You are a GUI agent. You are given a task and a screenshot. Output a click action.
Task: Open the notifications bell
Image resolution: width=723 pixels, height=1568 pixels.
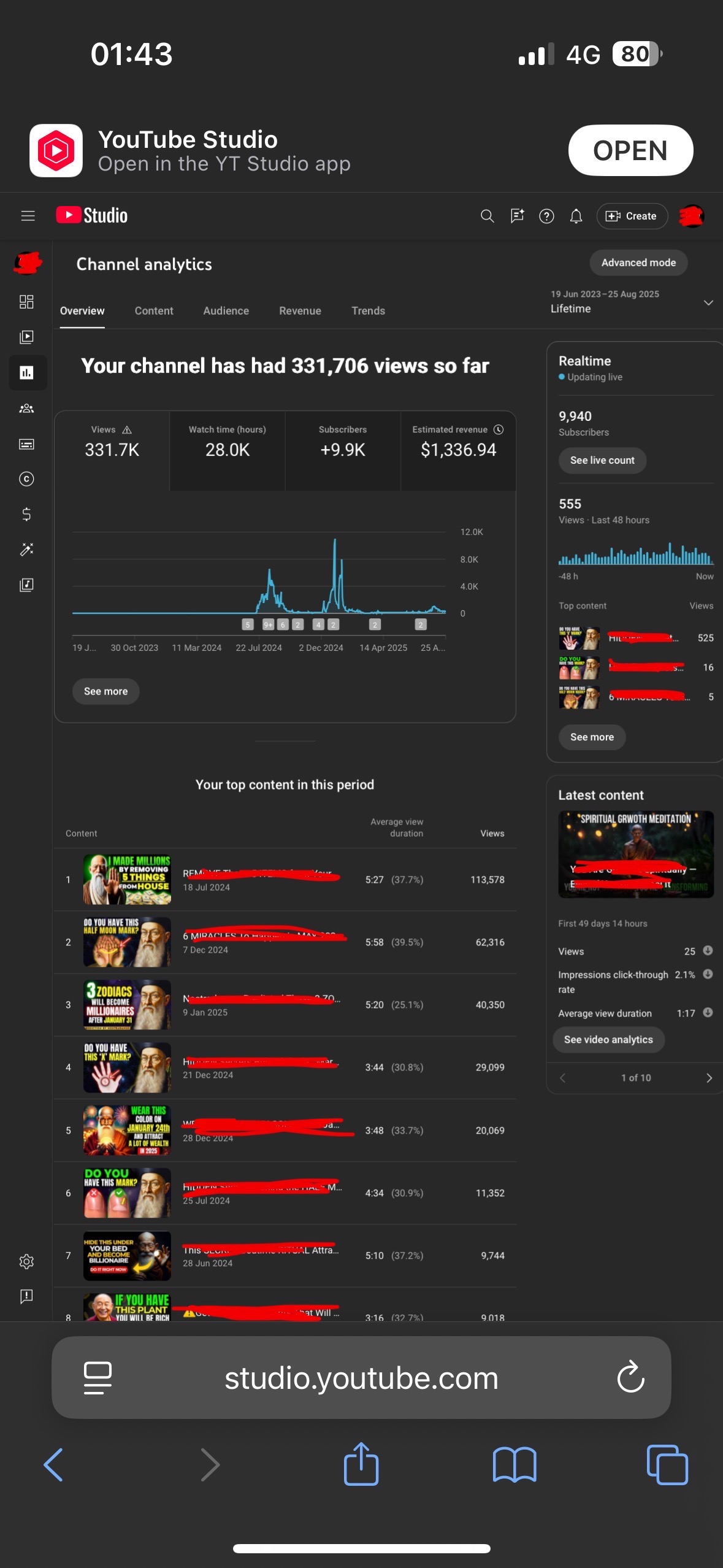[x=576, y=216]
